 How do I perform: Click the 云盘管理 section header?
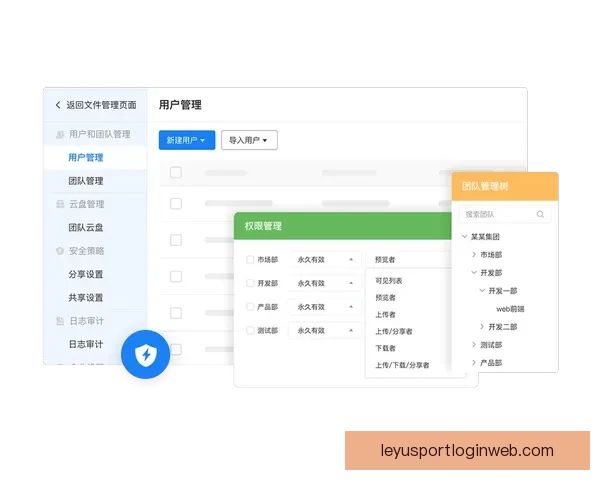click(86, 204)
